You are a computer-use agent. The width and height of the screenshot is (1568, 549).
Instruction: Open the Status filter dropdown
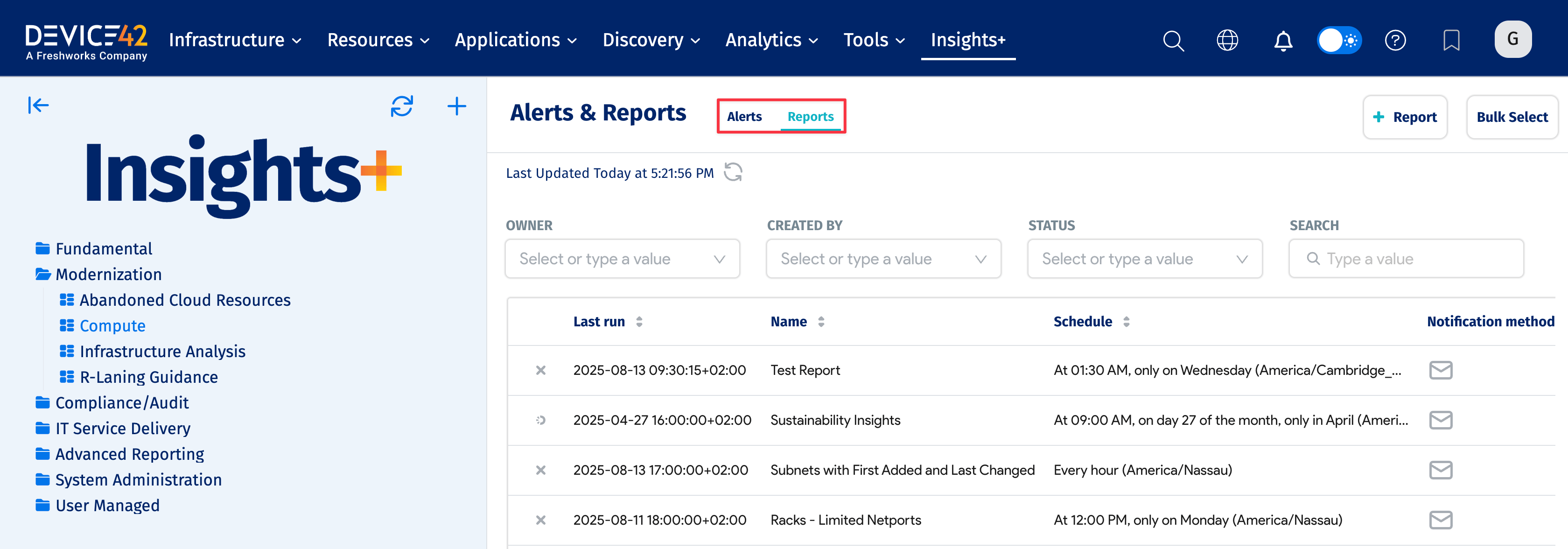tap(1144, 259)
